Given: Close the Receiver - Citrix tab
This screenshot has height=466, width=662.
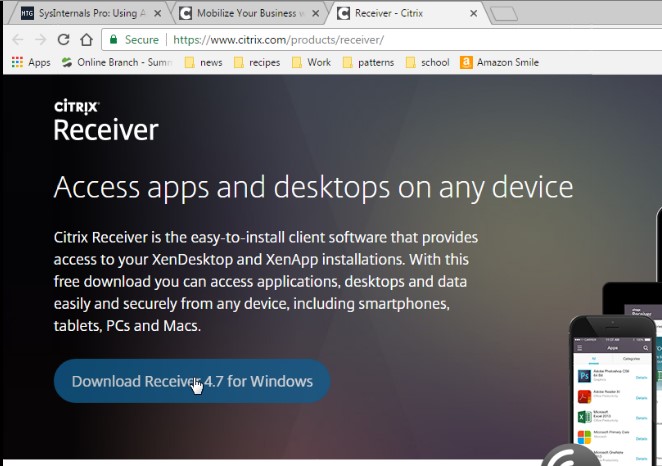Looking at the screenshot, I should click(x=474, y=14).
